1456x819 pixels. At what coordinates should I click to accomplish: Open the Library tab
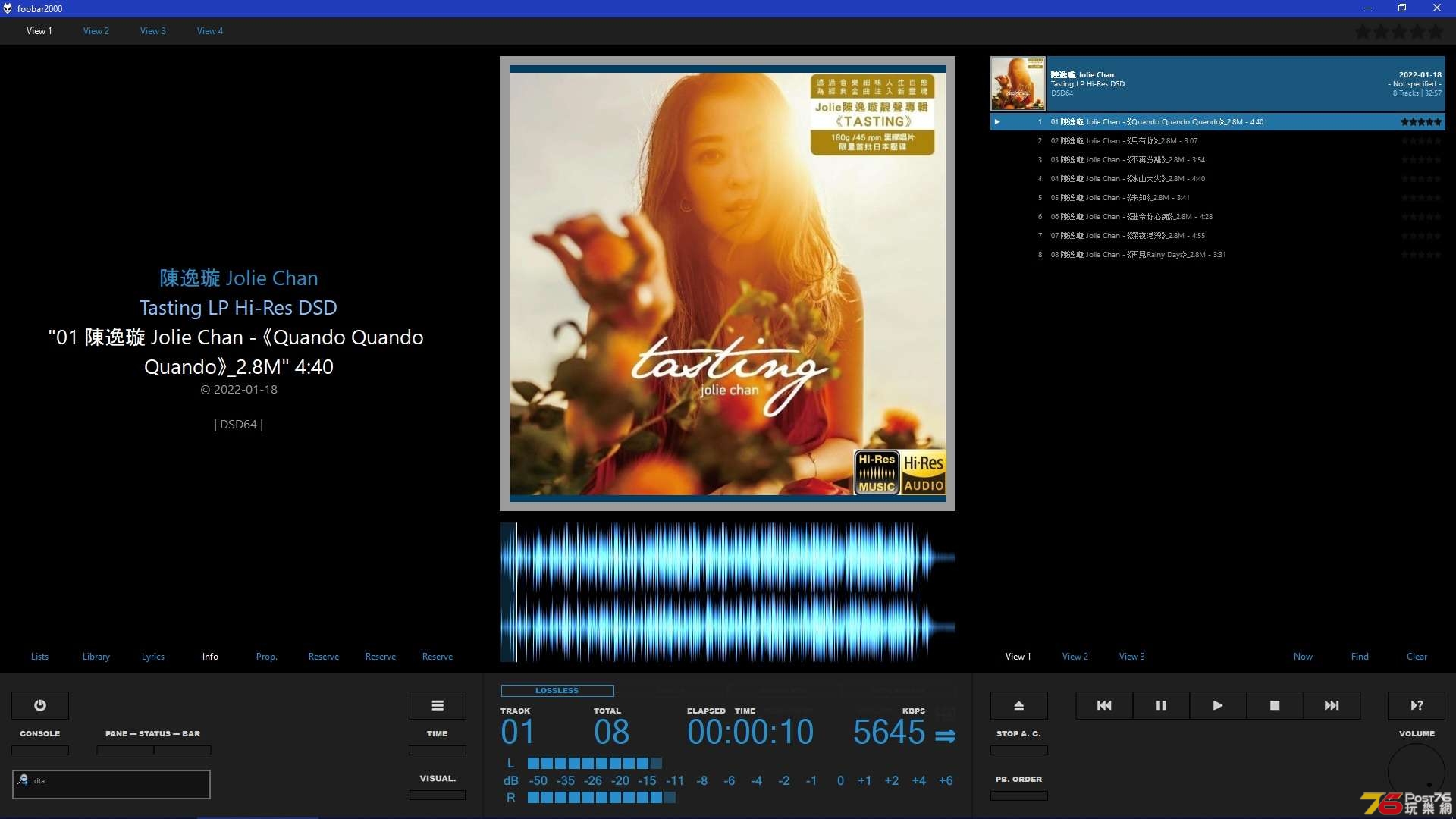[x=96, y=657]
